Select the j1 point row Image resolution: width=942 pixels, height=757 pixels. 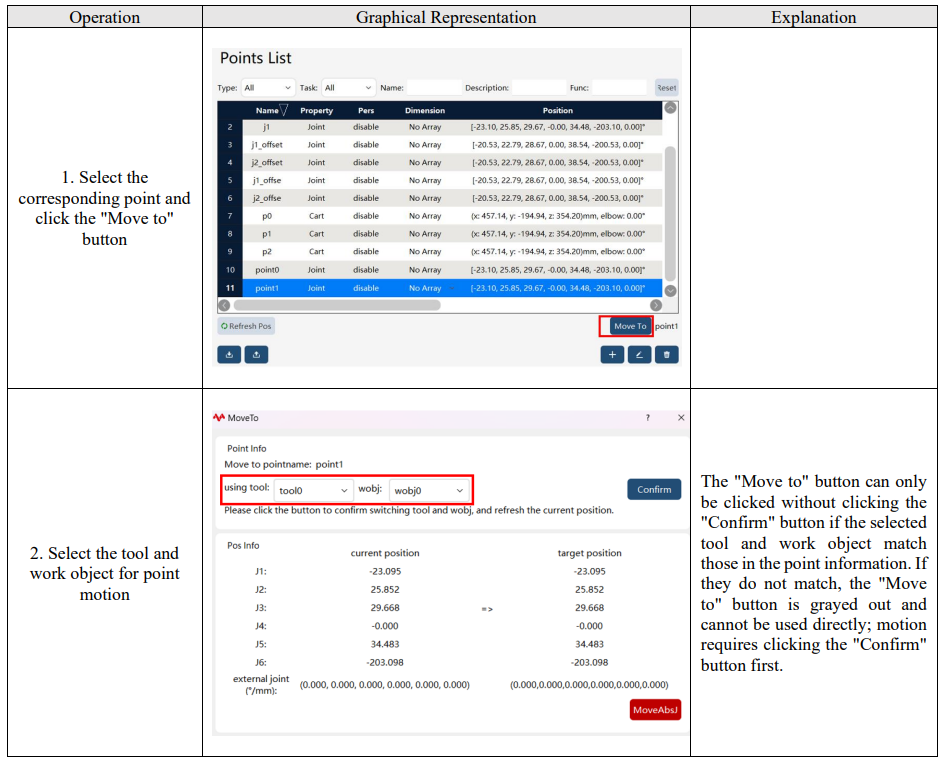pos(440,127)
